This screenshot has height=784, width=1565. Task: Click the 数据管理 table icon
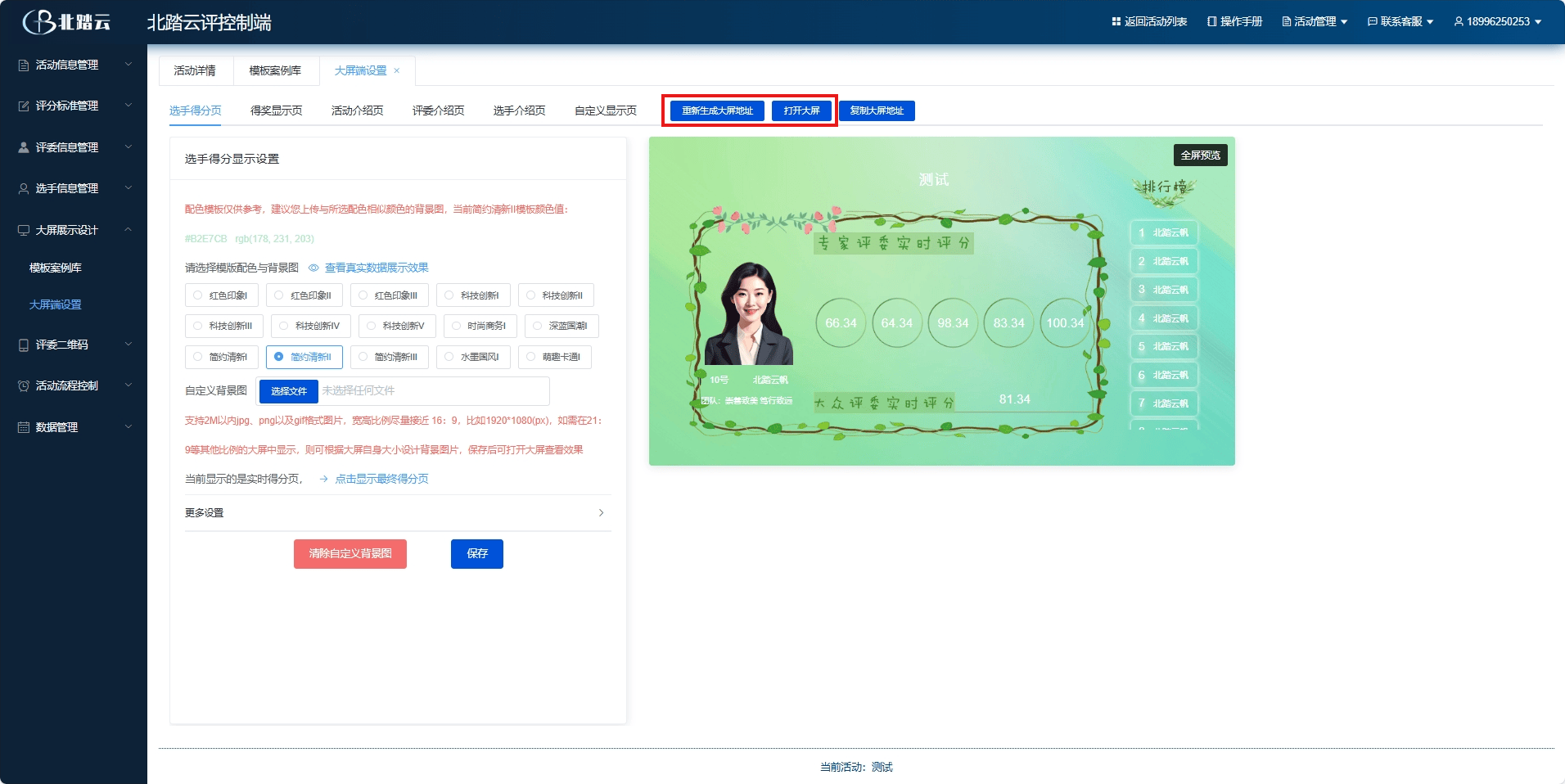pyautogui.click(x=24, y=427)
